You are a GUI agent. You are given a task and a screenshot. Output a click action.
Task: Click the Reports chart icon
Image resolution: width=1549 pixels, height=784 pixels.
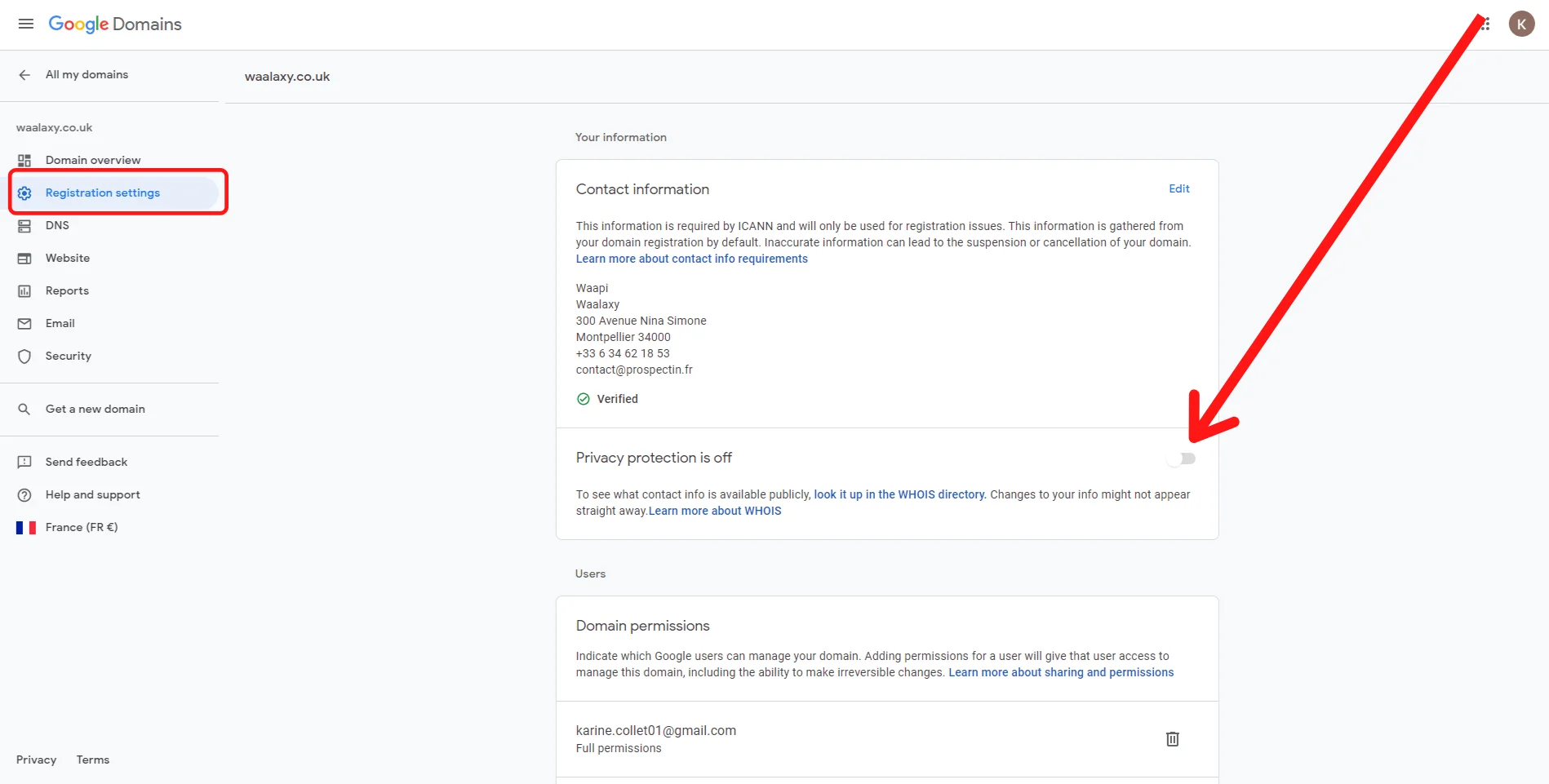coord(24,291)
